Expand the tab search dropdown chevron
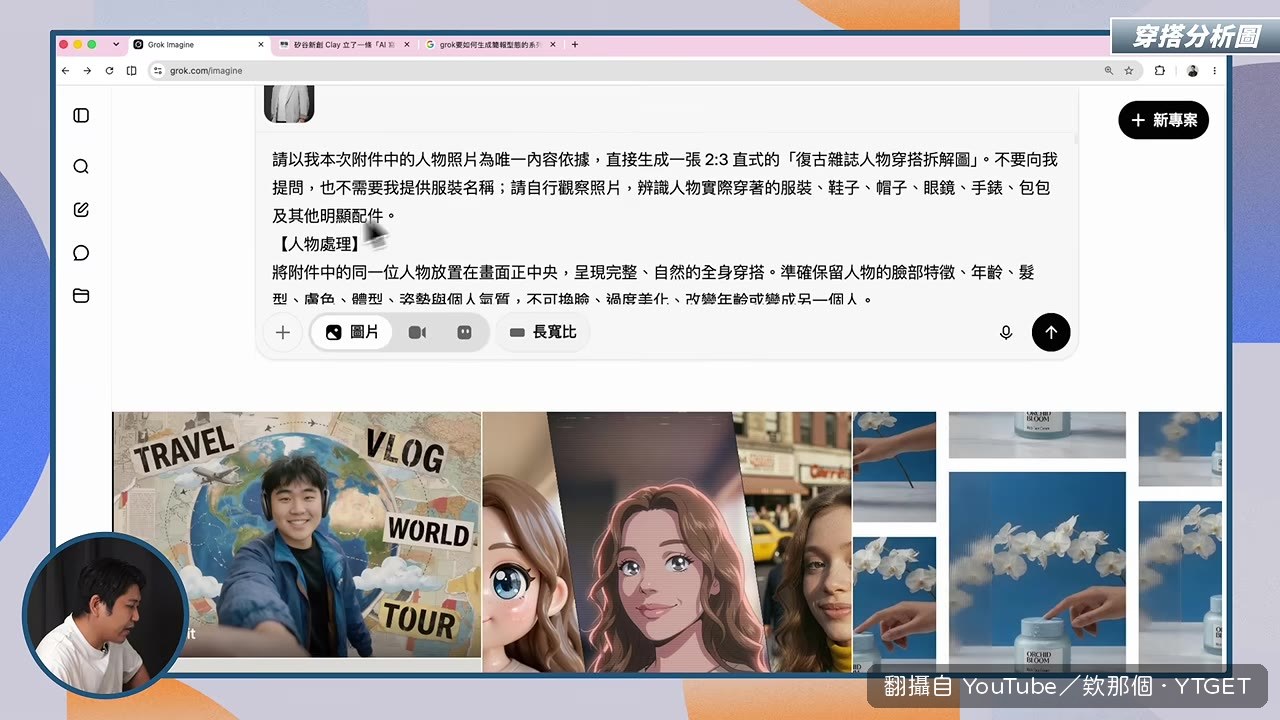Image resolution: width=1280 pixels, height=720 pixels. (116, 45)
